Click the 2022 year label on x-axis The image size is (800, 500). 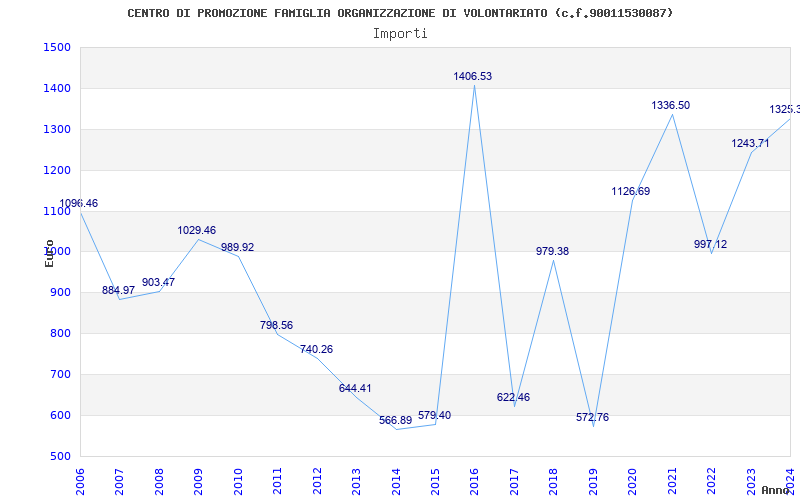[712, 482]
